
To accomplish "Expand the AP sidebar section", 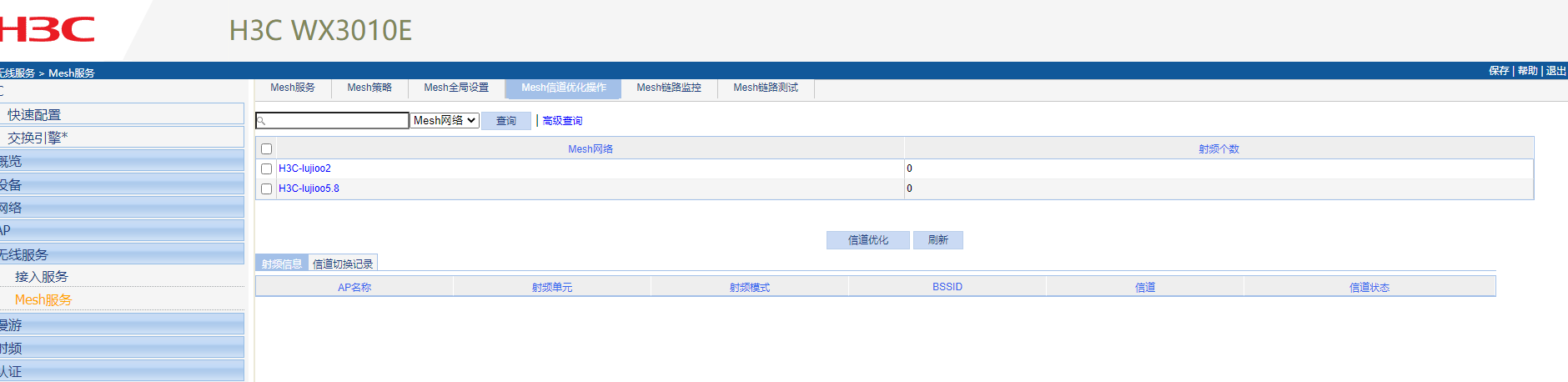I will point(122,230).
